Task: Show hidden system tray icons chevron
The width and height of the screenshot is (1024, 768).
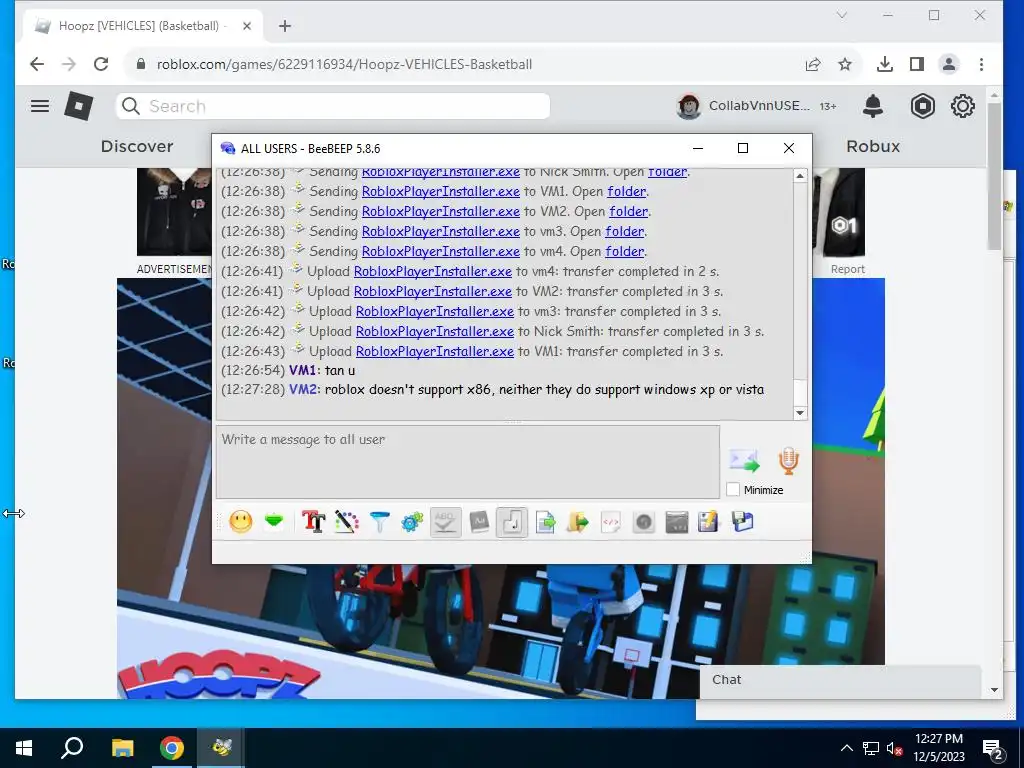Action: (x=846, y=748)
